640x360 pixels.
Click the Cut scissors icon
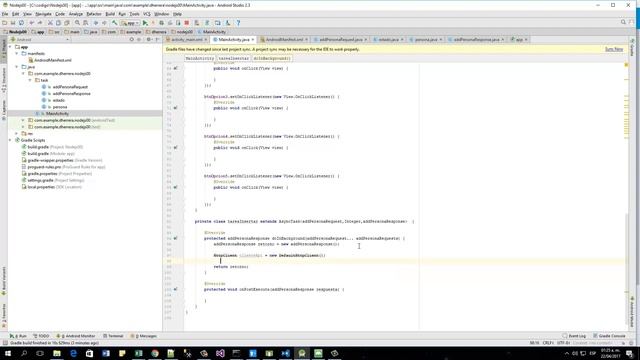[50, 23]
